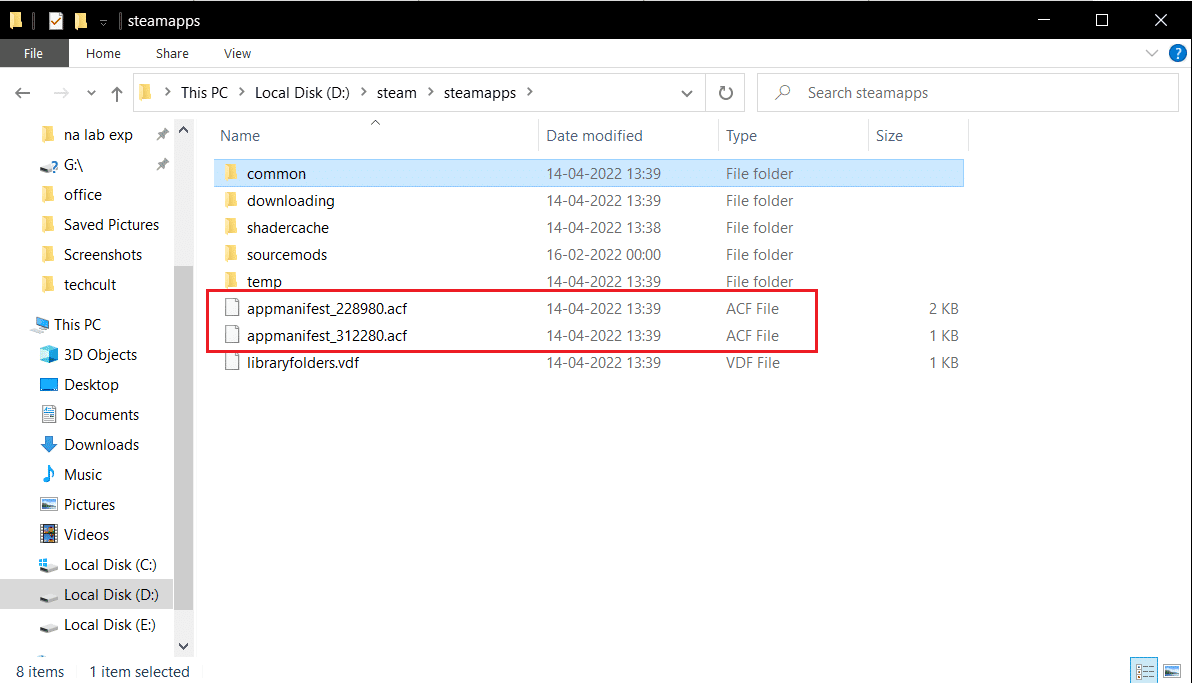Select the downloading folder
This screenshot has width=1192, height=683.
coord(588,201)
